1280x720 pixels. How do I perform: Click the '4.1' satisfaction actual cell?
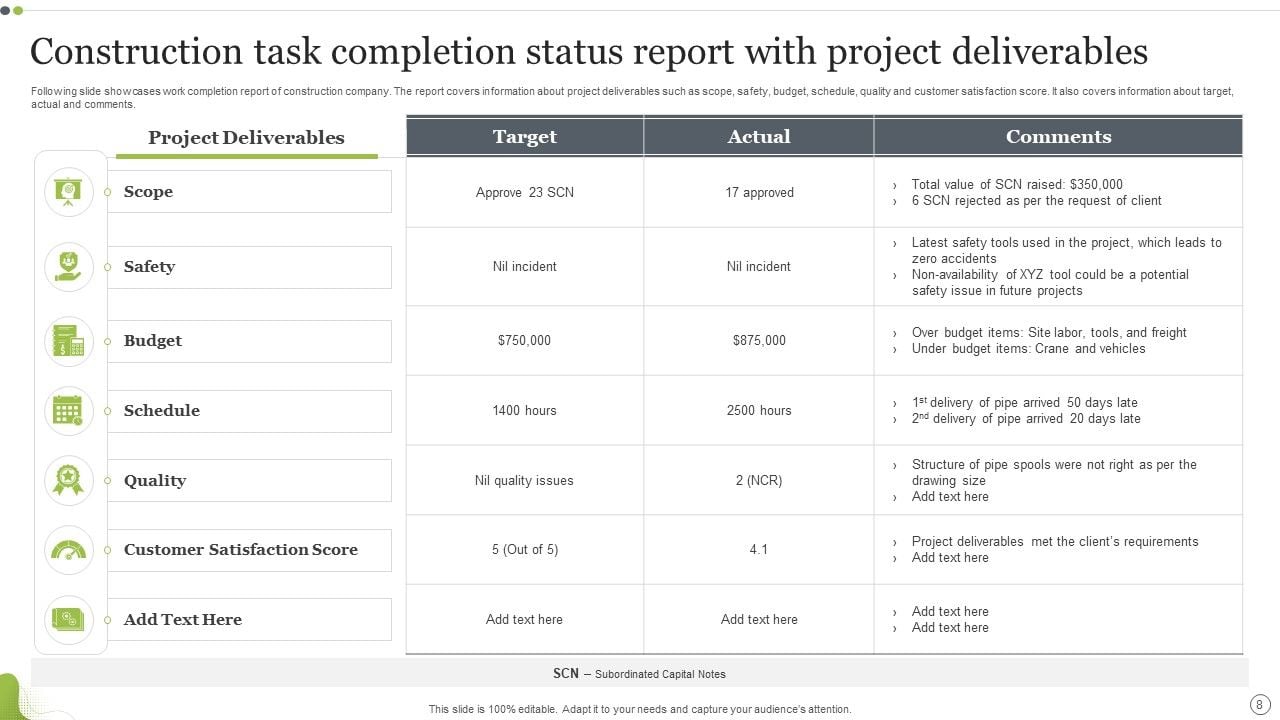tap(759, 549)
